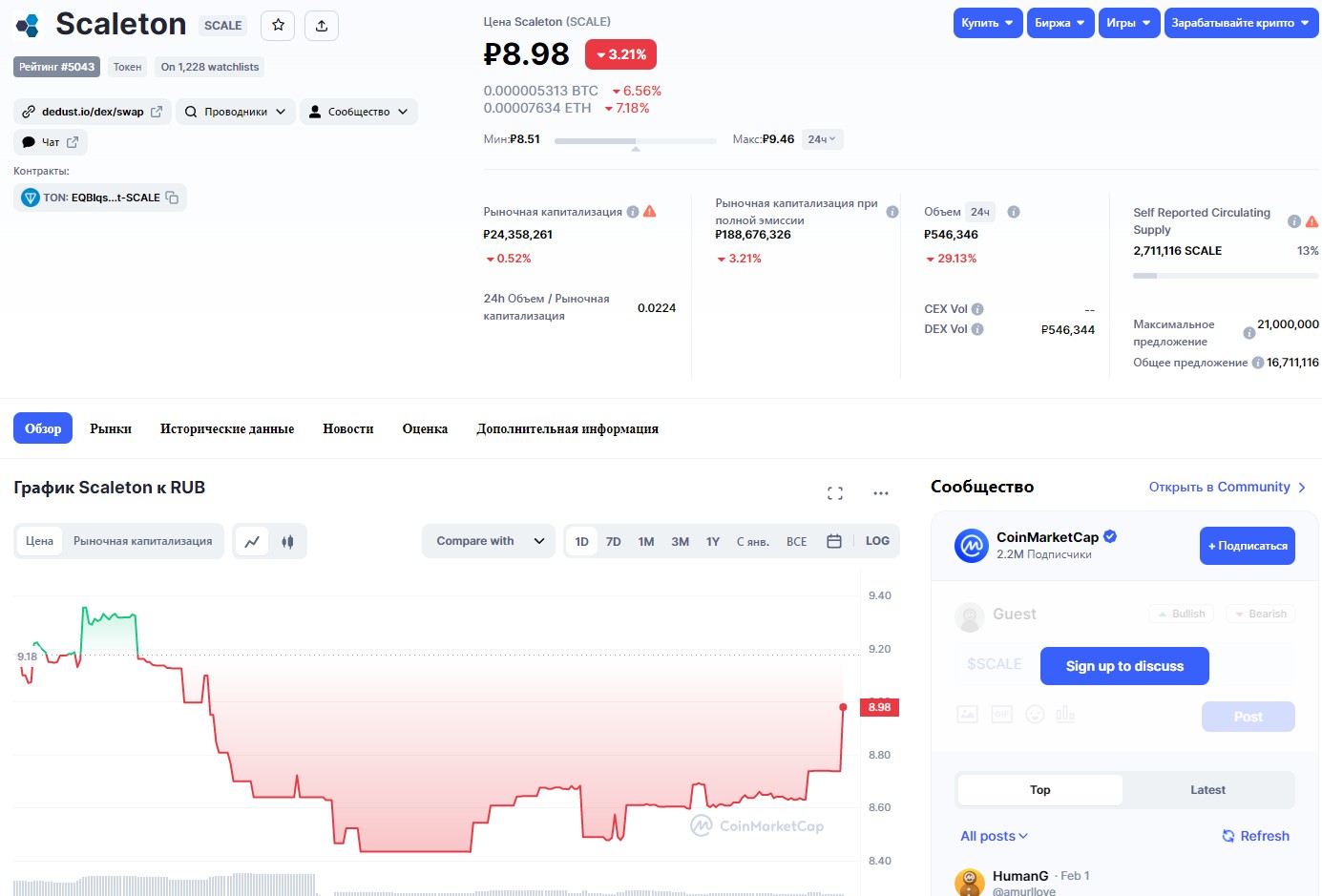Image resolution: width=1322 pixels, height=896 pixels.
Task: Mark sentiment as Bullish
Action: point(1181,614)
